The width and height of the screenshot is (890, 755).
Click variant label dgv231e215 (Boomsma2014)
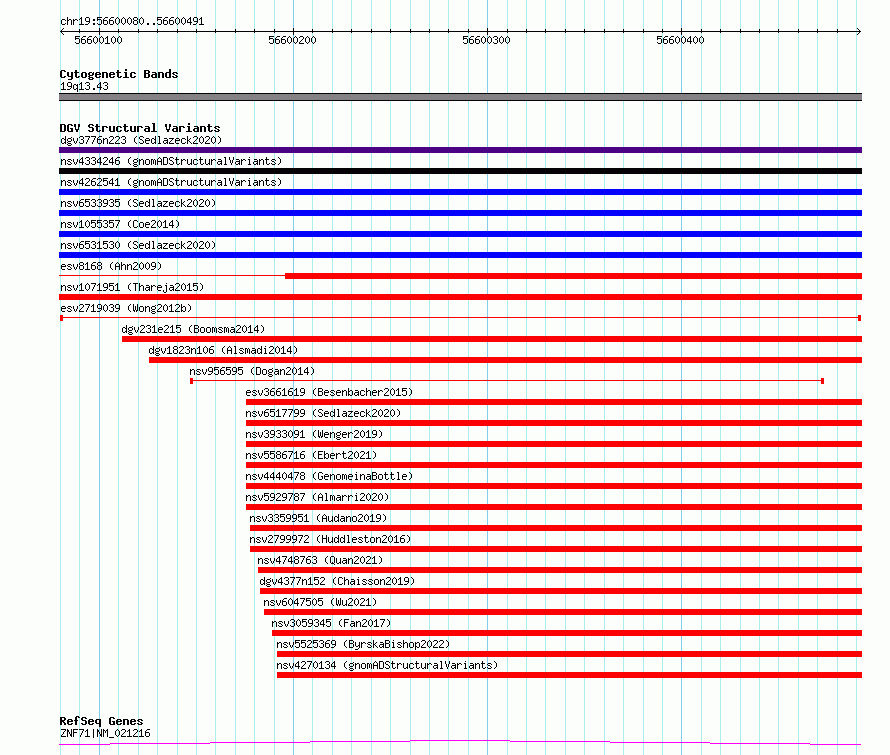(x=193, y=329)
